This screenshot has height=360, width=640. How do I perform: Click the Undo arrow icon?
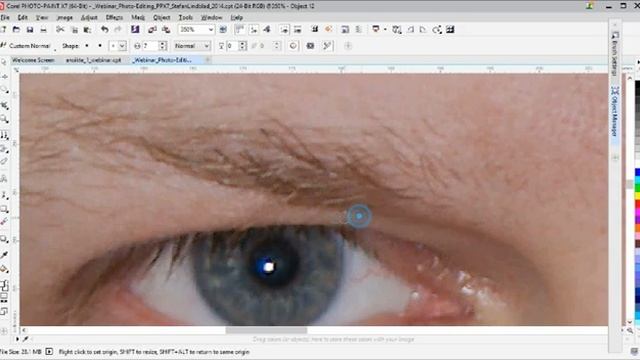pos(104,29)
